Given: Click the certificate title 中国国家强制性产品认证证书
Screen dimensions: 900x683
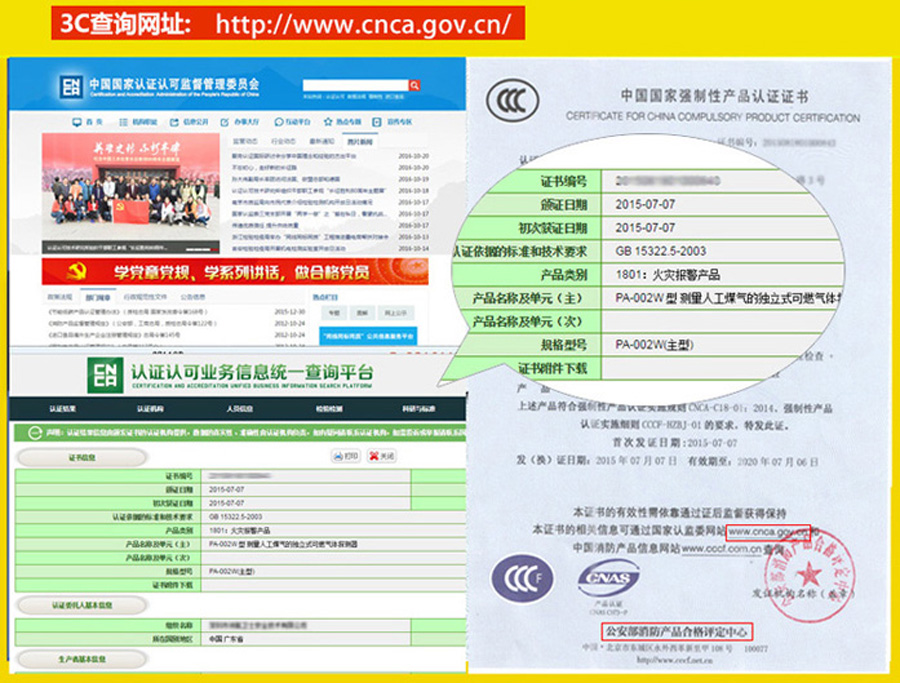Looking at the screenshot, I should coord(715,96).
